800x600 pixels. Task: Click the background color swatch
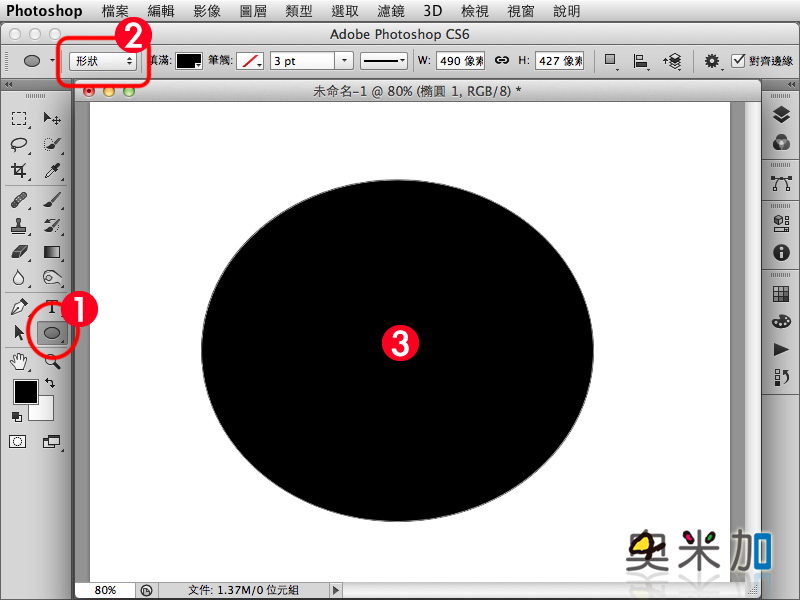[x=45, y=411]
